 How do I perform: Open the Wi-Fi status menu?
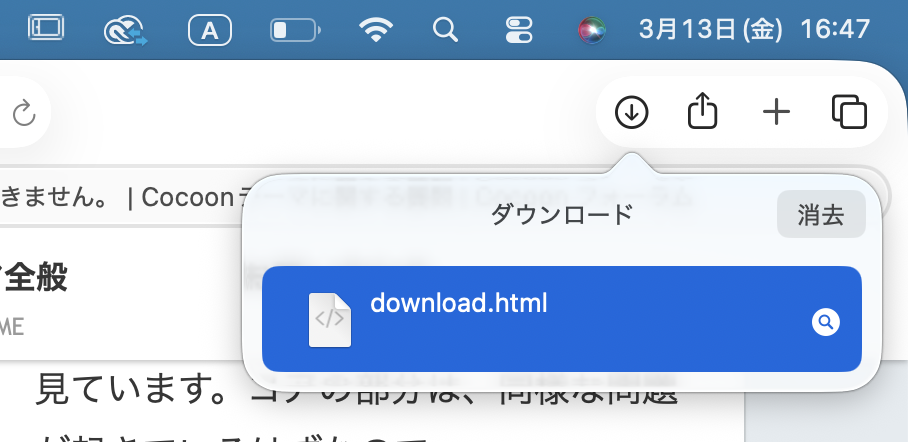point(376,29)
